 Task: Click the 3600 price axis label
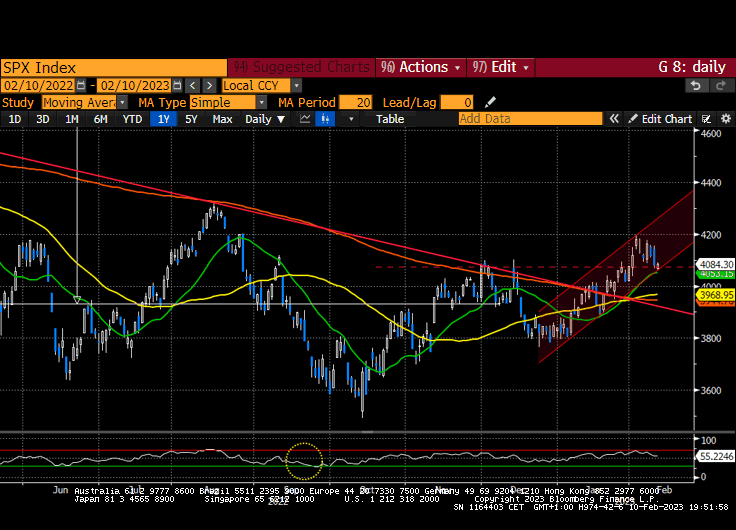[x=711, y=390]
